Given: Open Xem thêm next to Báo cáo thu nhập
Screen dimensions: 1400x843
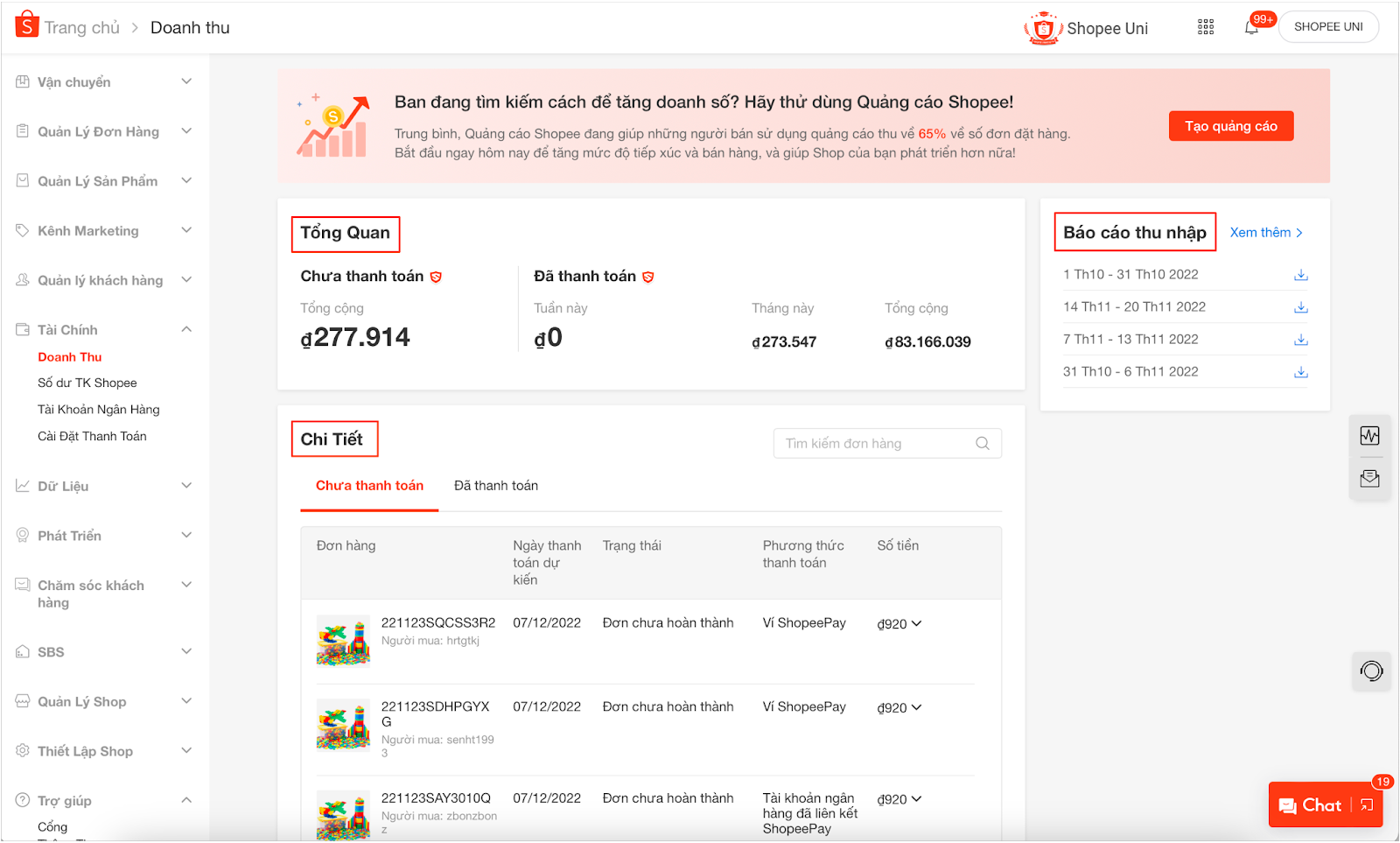Looking at the screenshot, I should (1262, 232).
